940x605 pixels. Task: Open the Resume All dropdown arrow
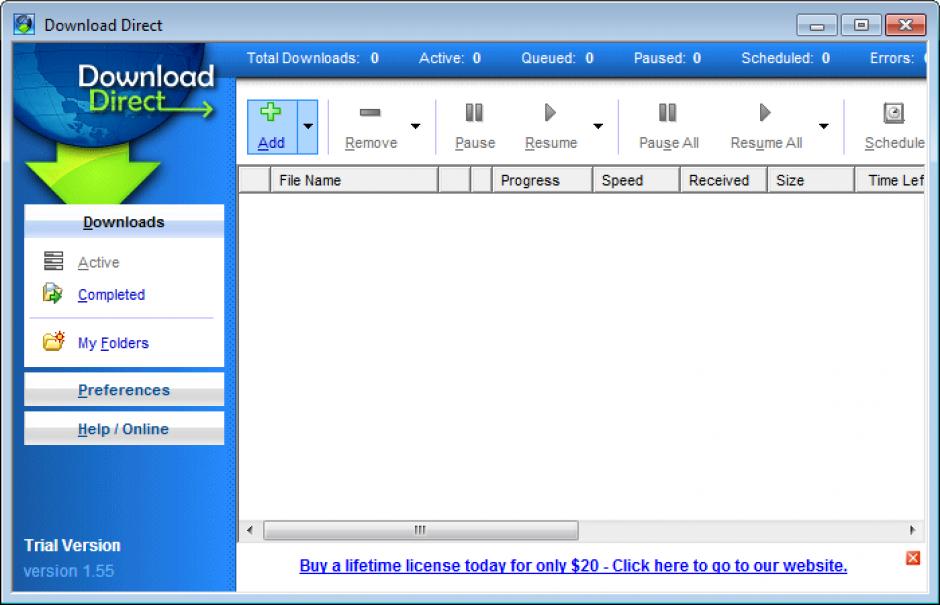pos(824,126)
